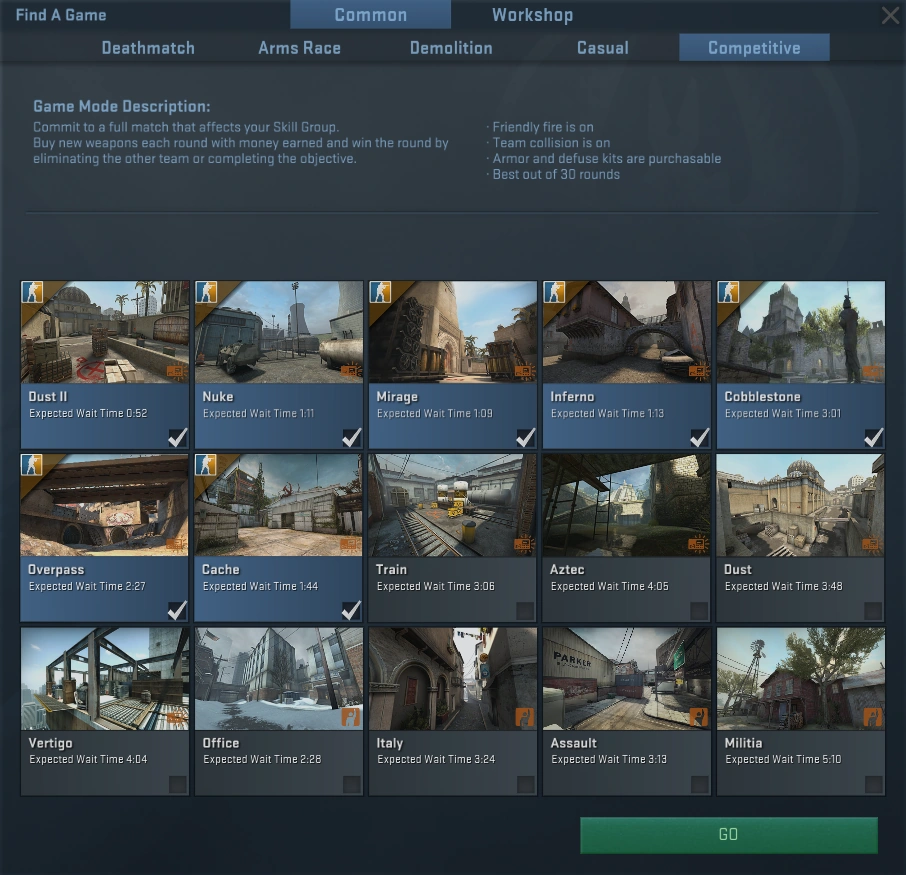
Task: Deselect the Cobblestone map checkbox
Action: [874, 437]
